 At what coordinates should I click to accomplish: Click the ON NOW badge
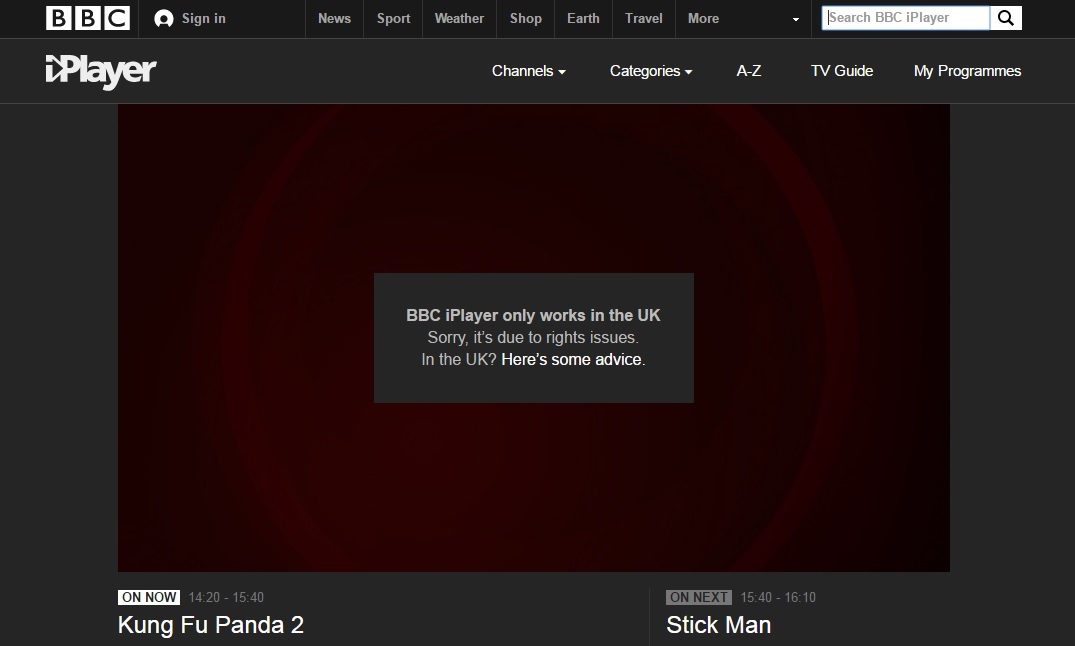(x=149, y=597)
